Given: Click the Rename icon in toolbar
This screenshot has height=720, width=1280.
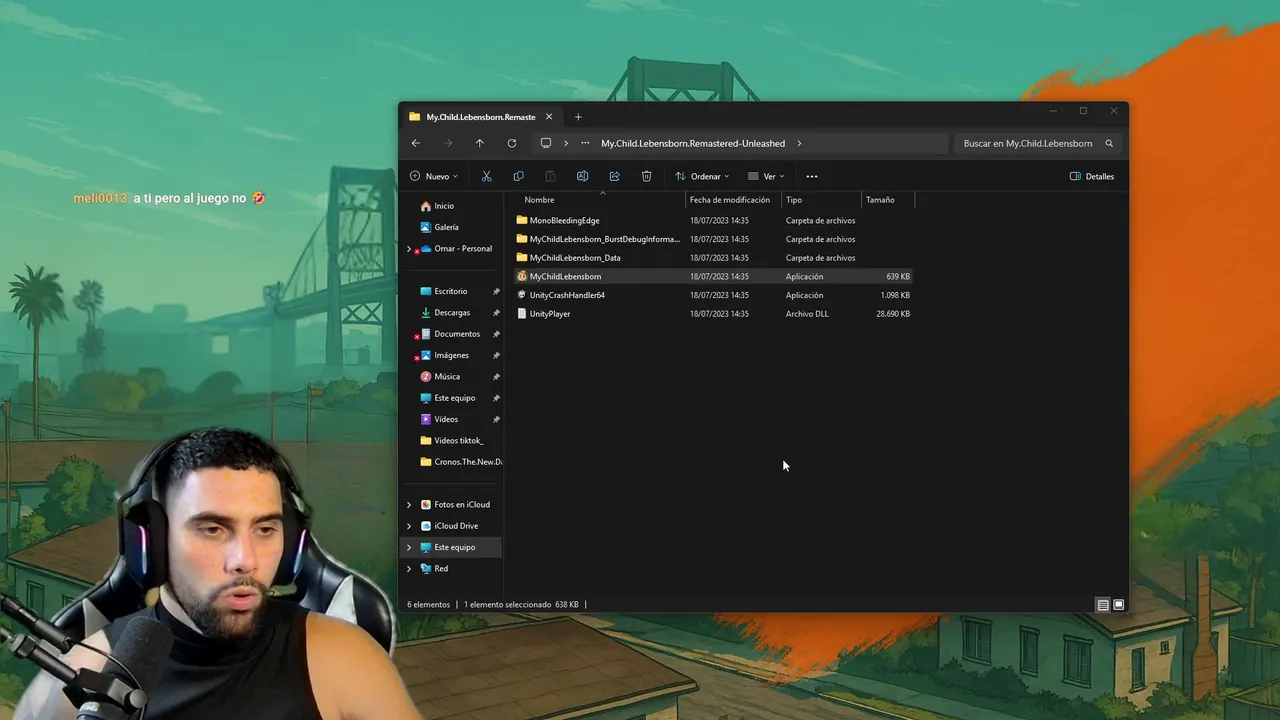Looking at the screenshot, I should pos(582,176).
